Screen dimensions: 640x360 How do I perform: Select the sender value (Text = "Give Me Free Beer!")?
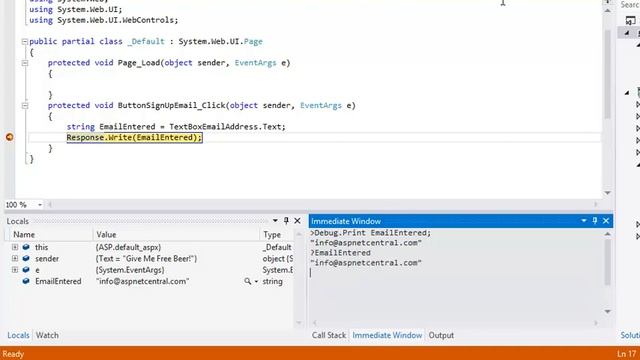click(x=146, y=258)
